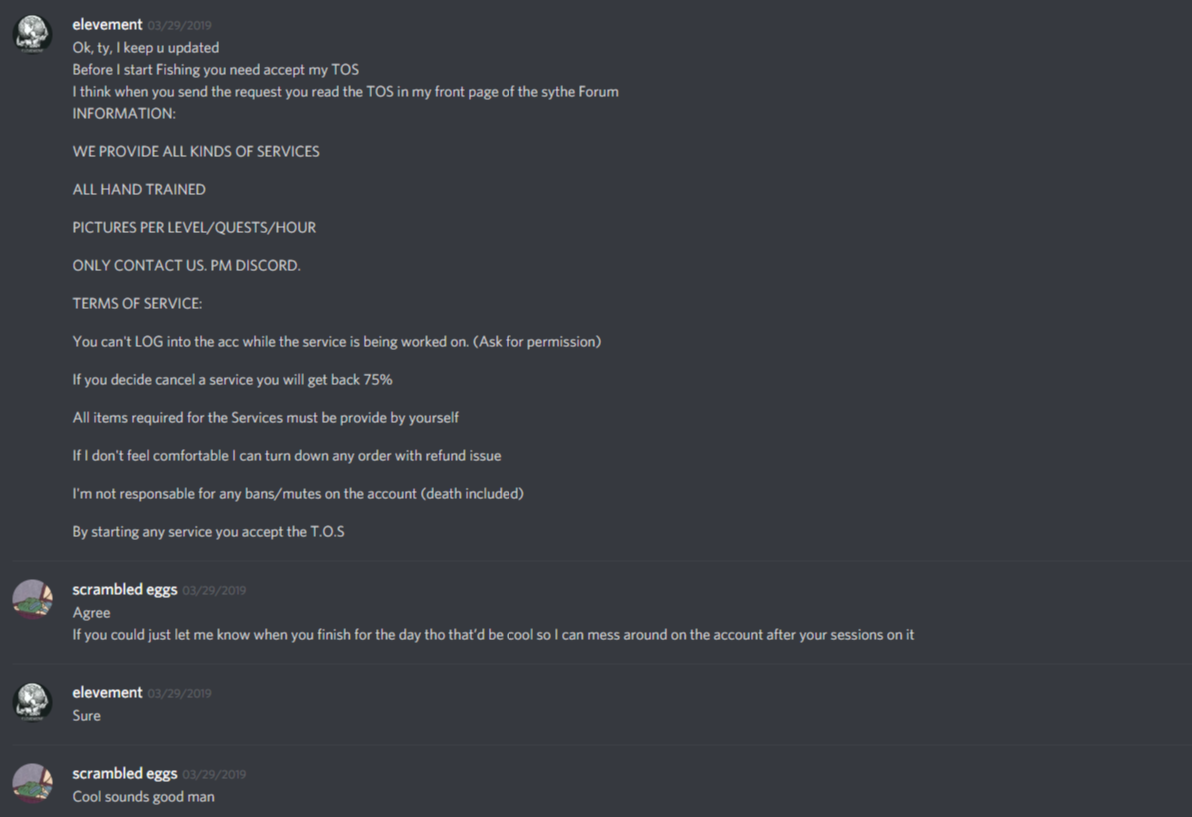Click the timestamp beside elevement's Sure message
Image resolution: width=1192 pixels, height=817 pixels.
(179, 693)
